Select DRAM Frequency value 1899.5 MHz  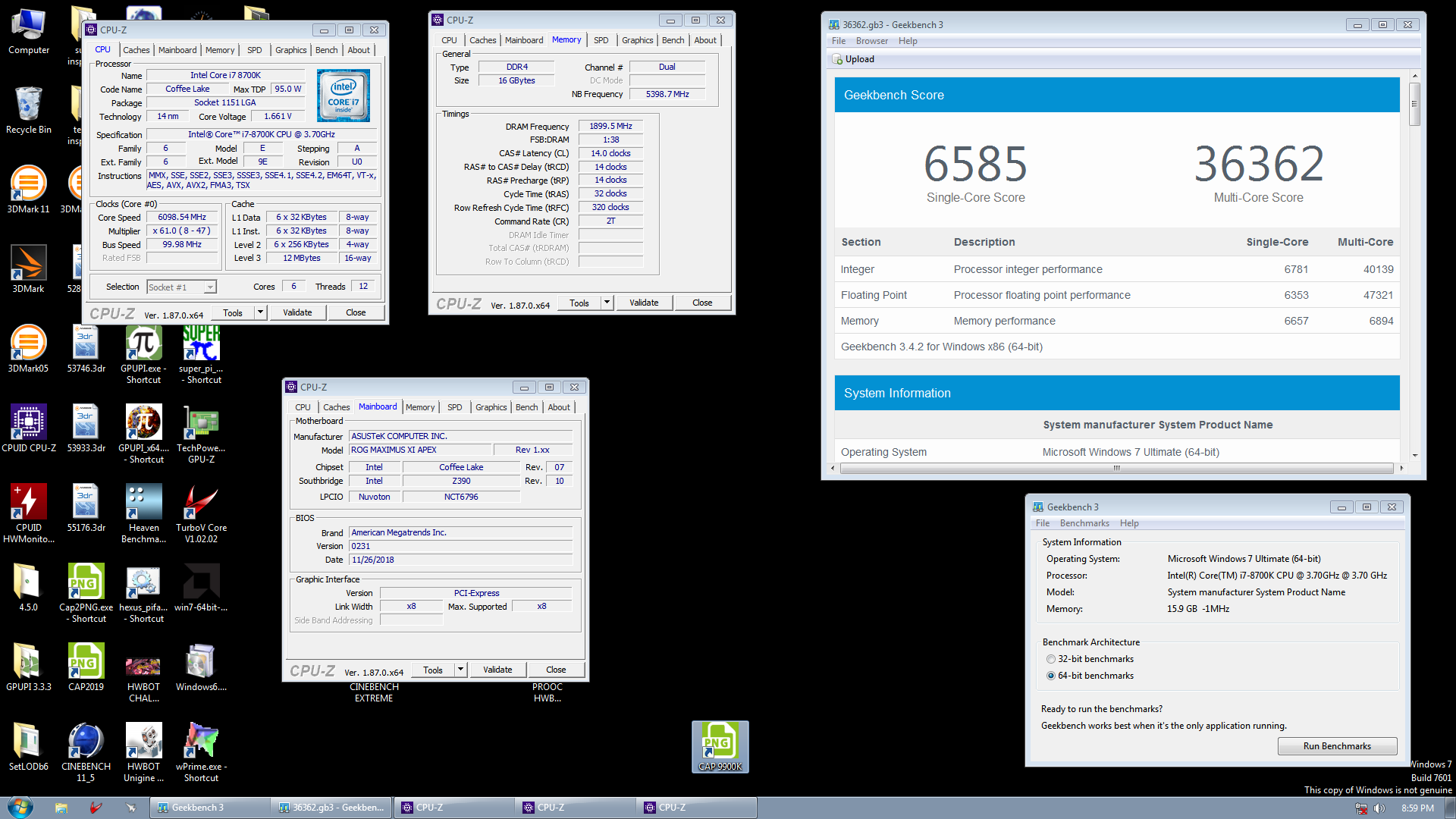(x=610, y=126)
